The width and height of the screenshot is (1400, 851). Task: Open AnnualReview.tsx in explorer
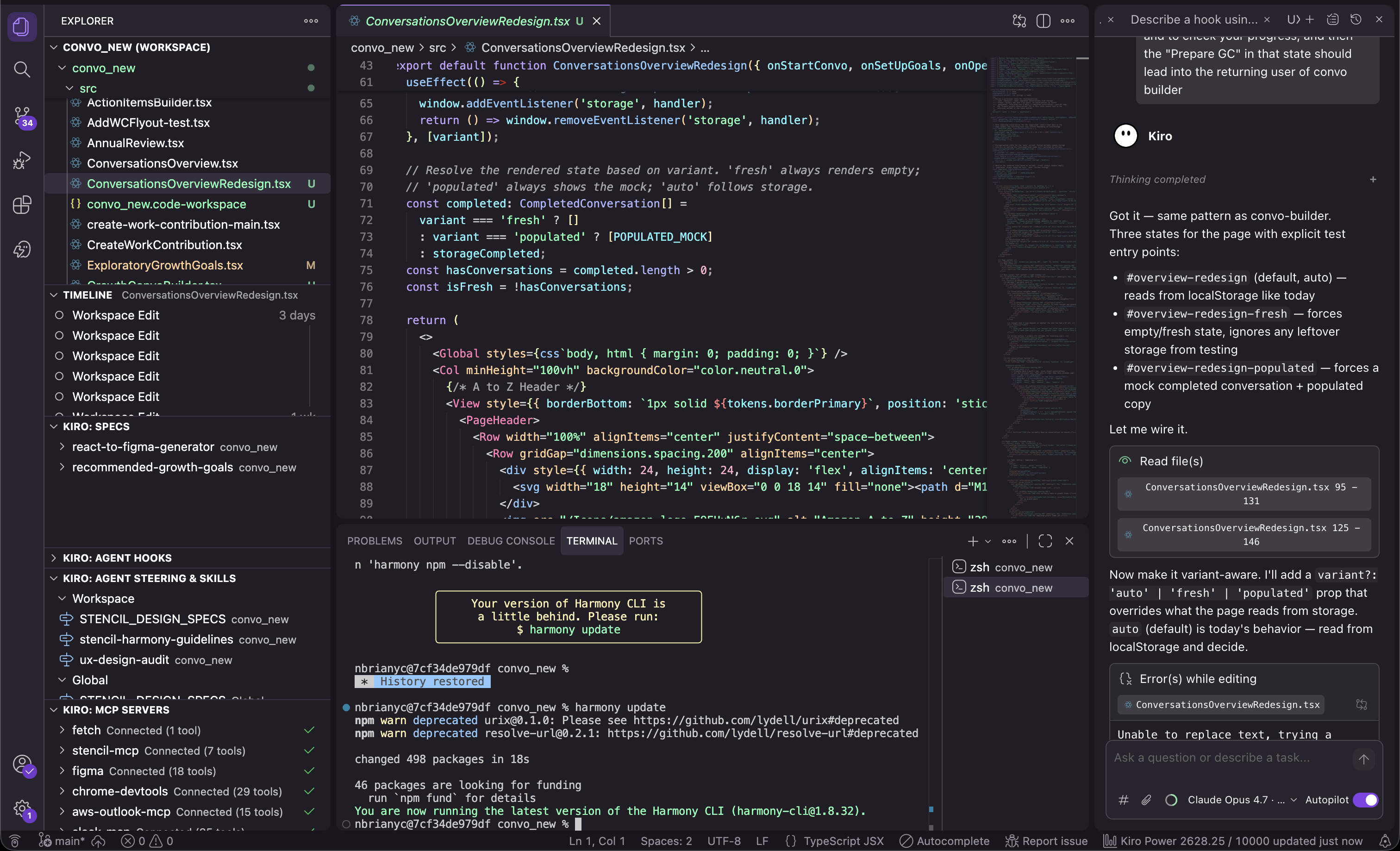coord(135,143)
